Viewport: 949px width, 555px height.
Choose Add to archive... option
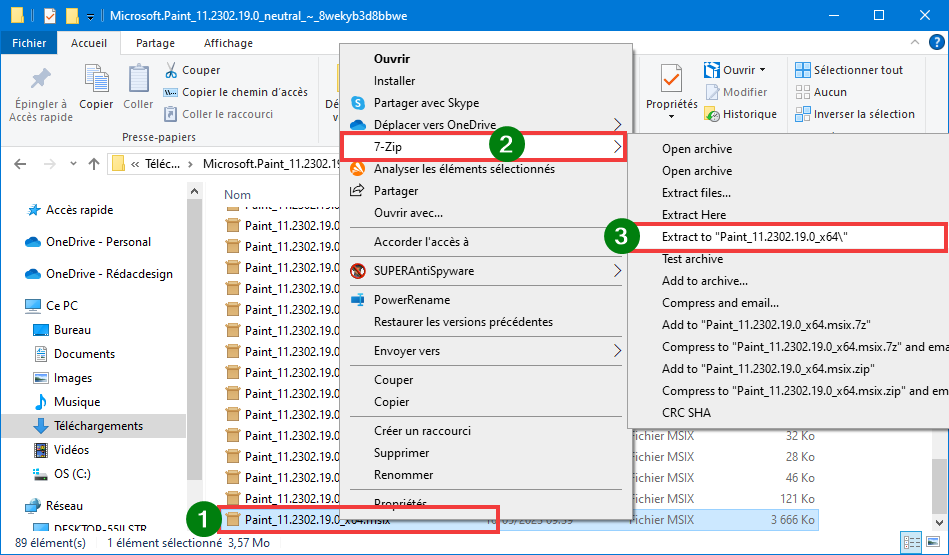789,281
